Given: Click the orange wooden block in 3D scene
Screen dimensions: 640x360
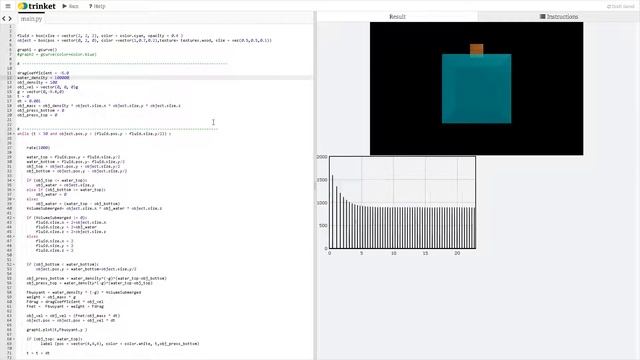Looking at the screenshot, I should tap(476, 49).
